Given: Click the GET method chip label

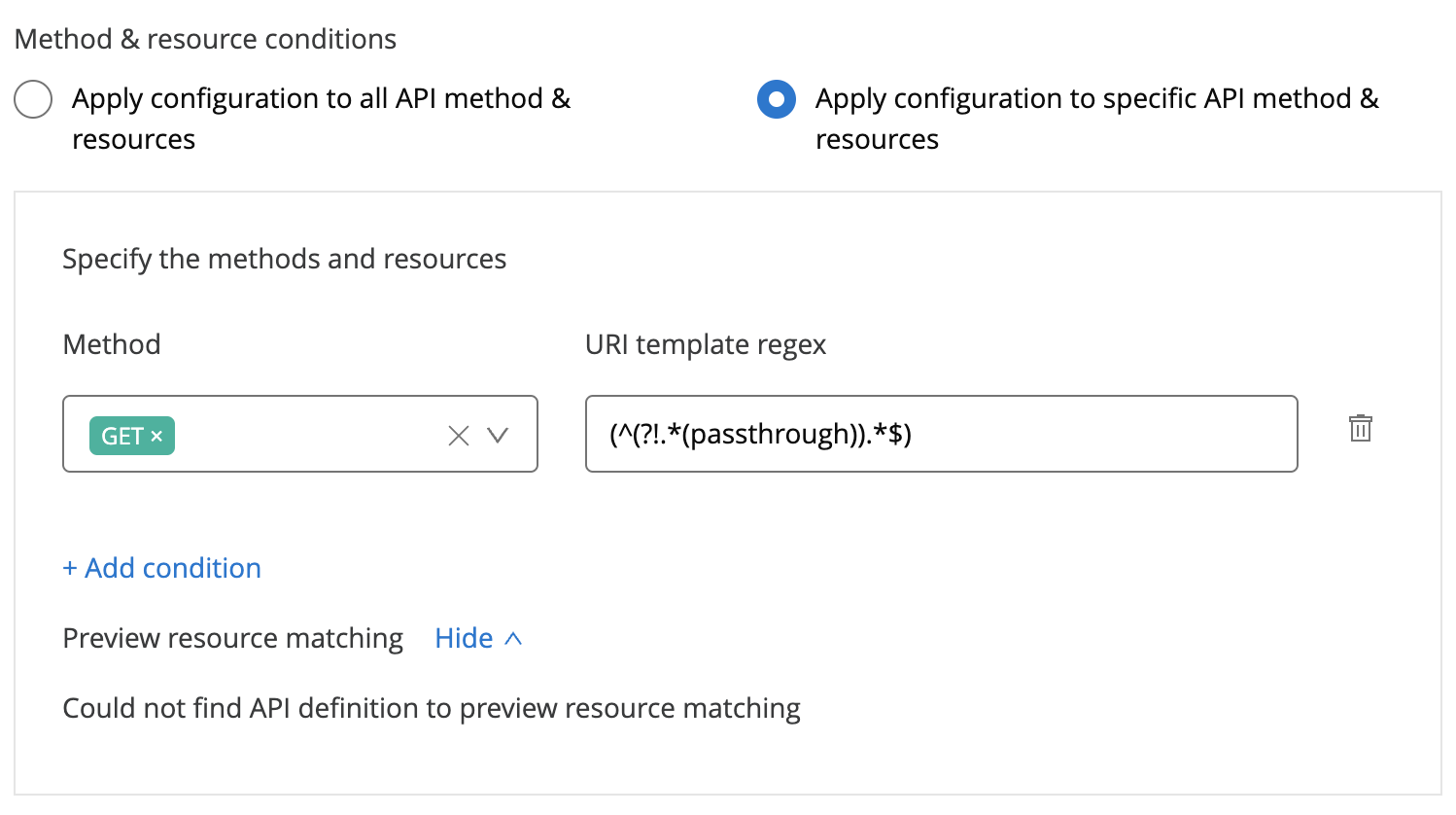Looking at the screenshot, I should coord(121,437).
